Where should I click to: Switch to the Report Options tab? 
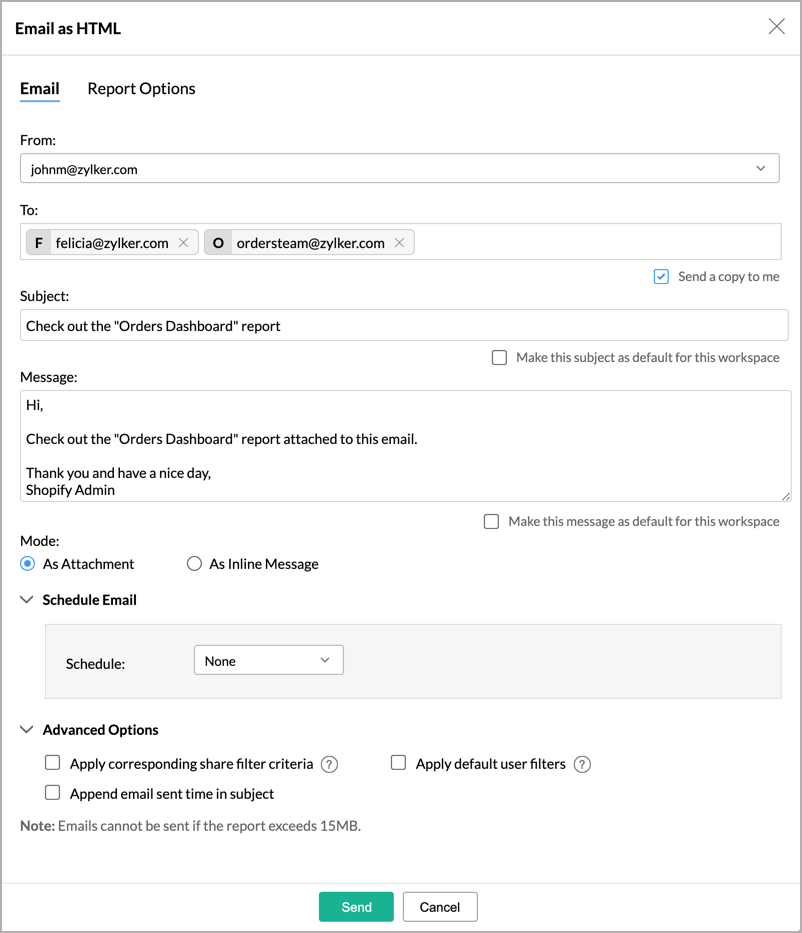(141, 88)
